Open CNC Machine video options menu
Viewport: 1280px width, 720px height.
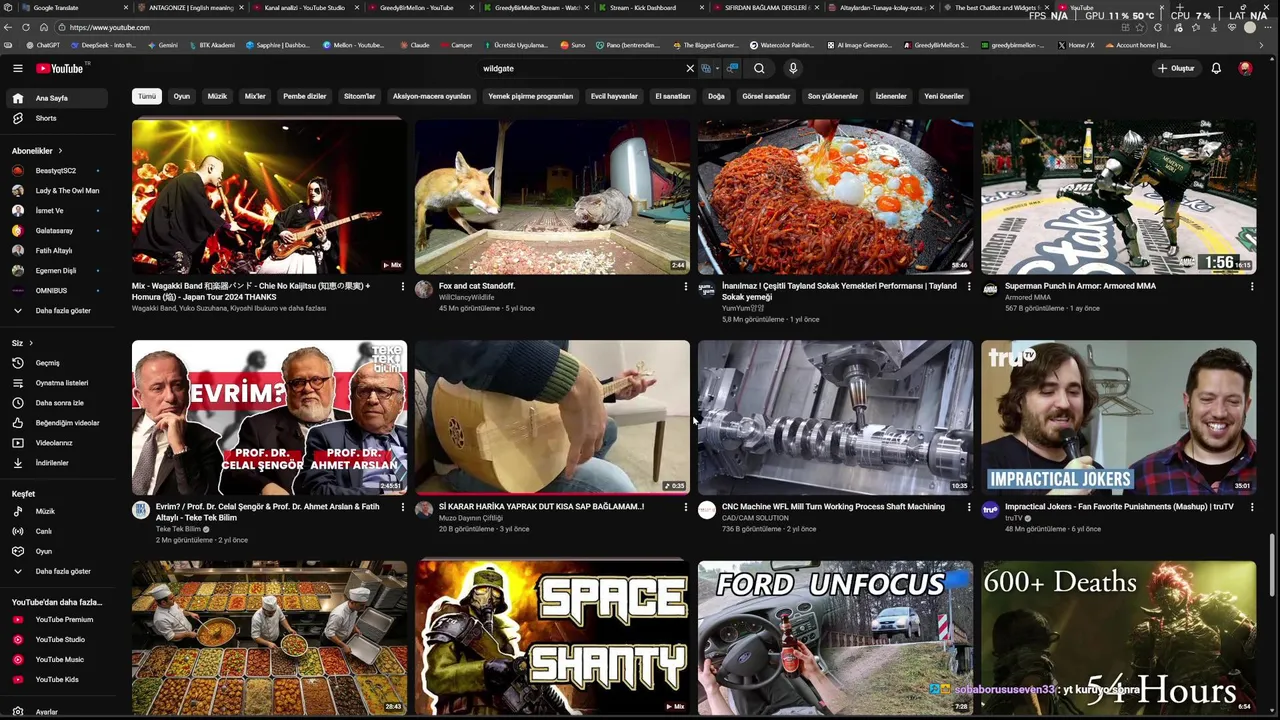pyautogui.click(x=969, y=507)
